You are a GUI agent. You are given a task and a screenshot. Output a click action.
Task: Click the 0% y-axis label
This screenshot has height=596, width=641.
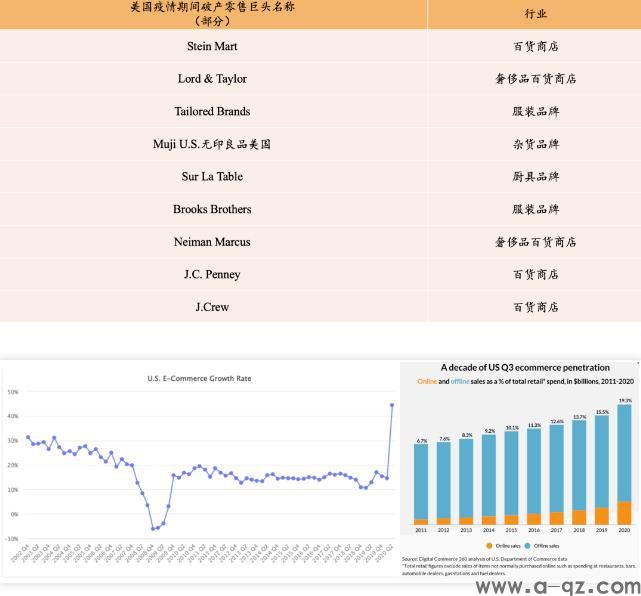coord(14,514)
